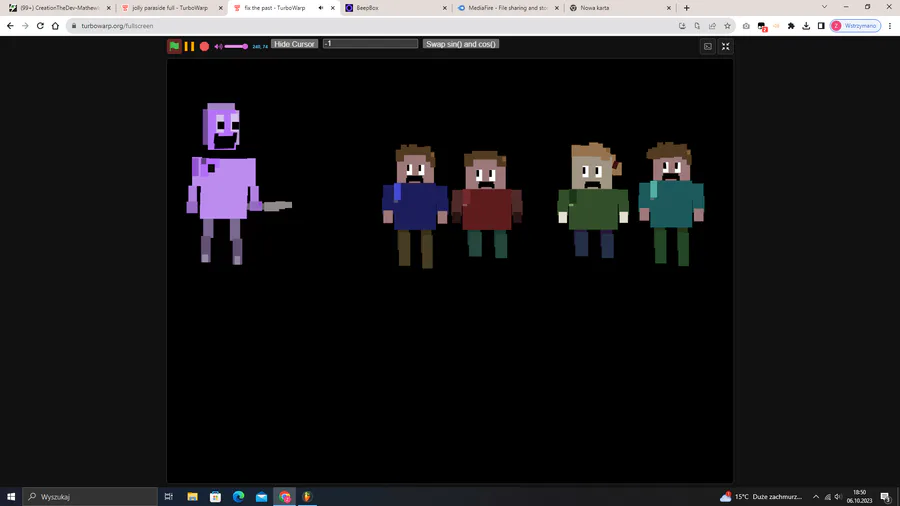Mute the fix the past tab audio
Screen dimensions: 900x506
pyautogui.click(x=321, y=8)
